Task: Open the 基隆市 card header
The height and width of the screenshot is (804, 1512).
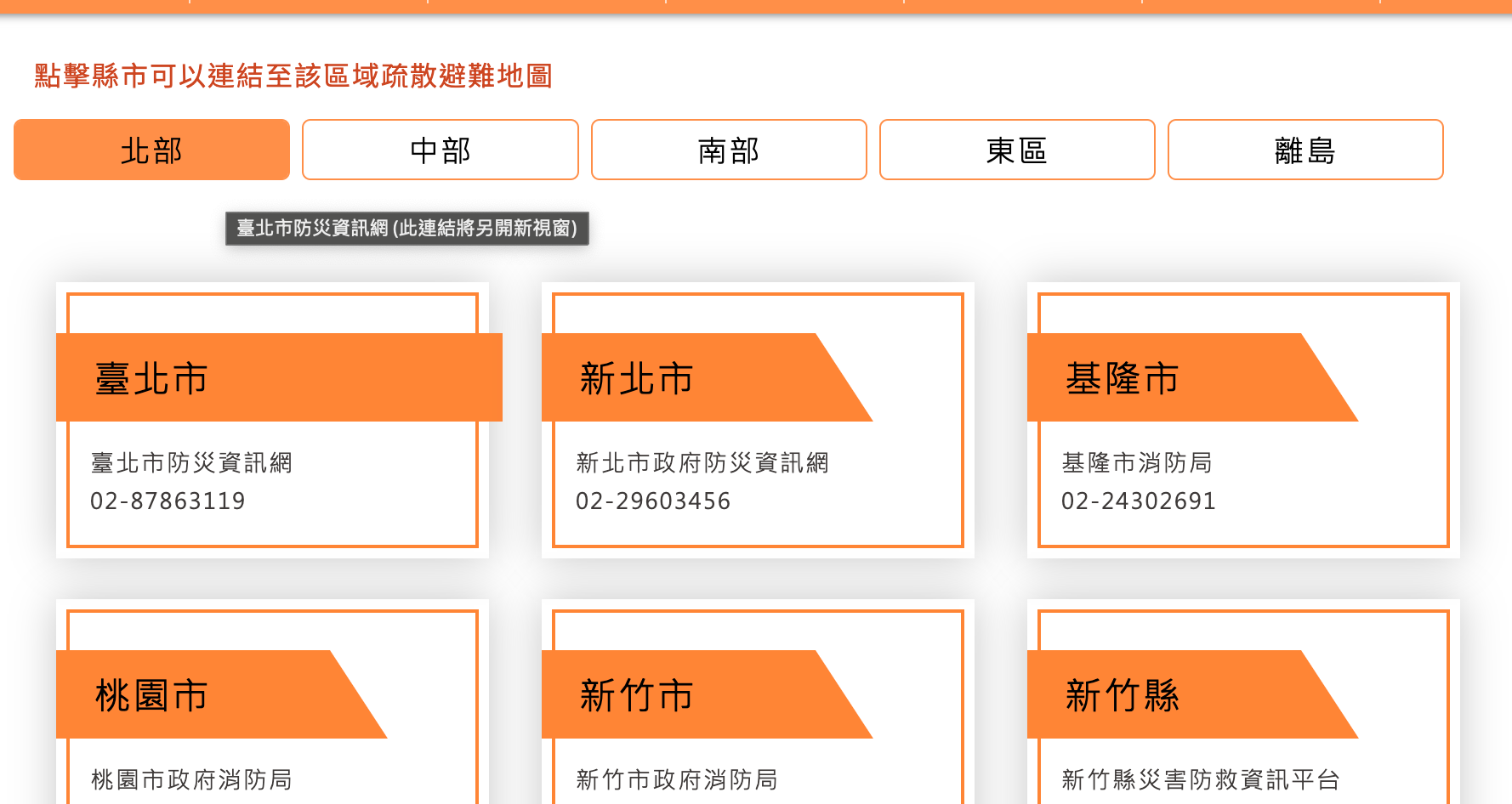Action: click(1191, 377)
